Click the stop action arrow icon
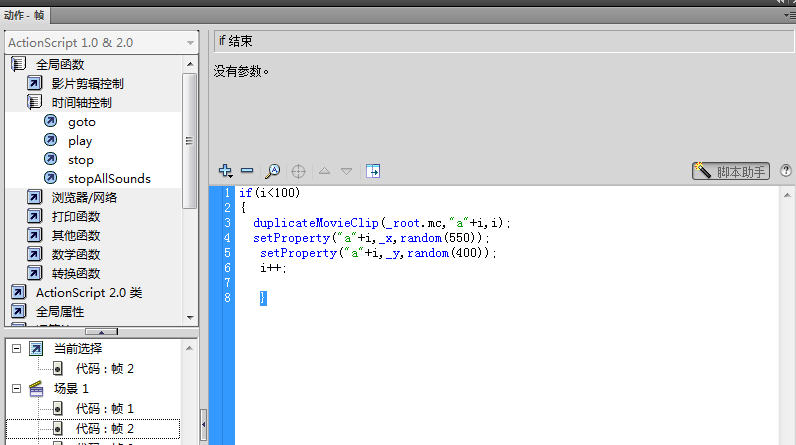This screenshot has width=796, height=445. tap(50, 159)
